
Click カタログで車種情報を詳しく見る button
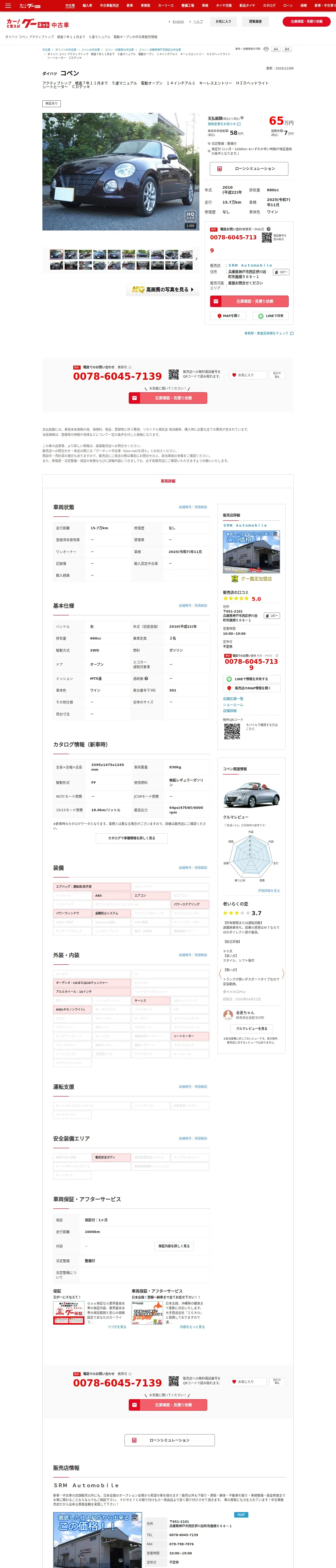pos(132,838)
